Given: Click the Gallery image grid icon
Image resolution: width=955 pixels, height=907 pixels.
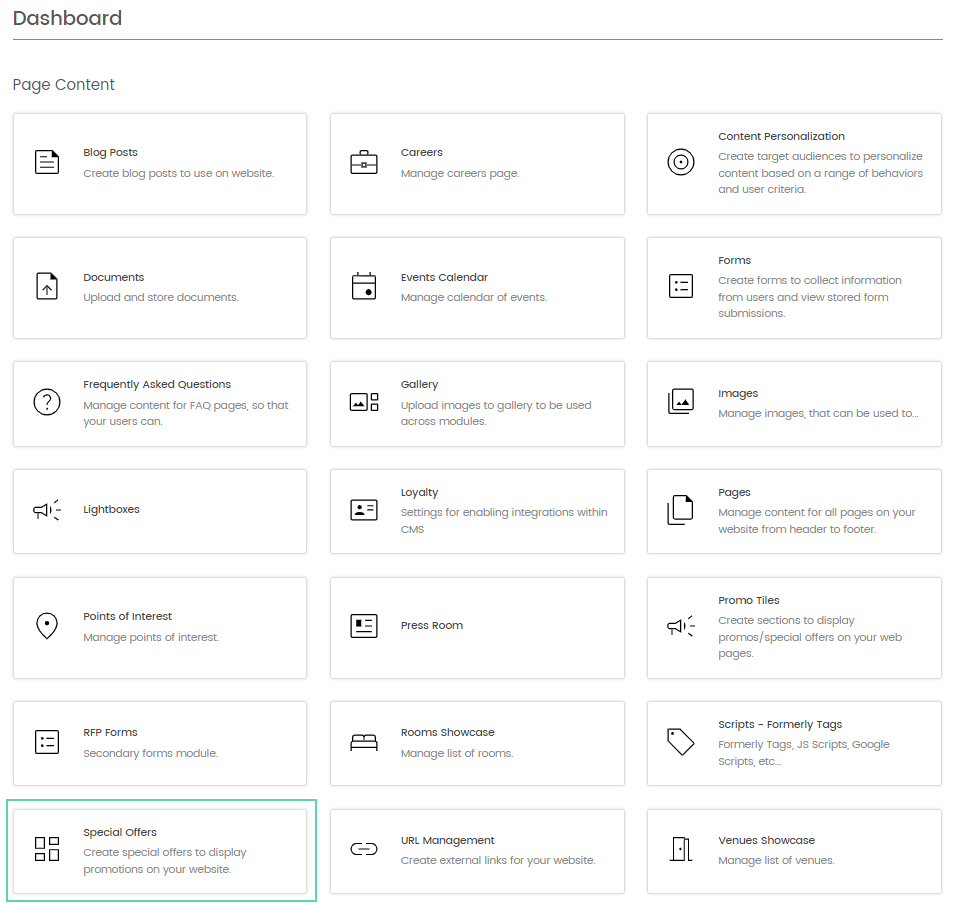Looking at the screenshot, I should point(364,402).
